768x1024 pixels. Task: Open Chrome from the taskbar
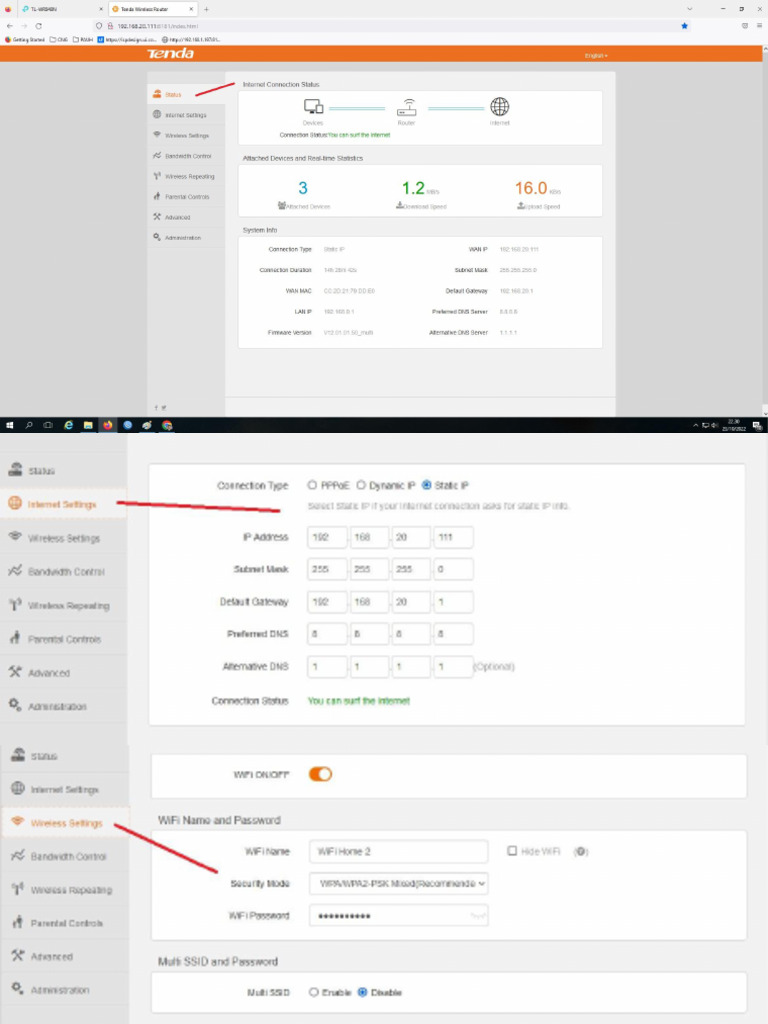point(167,425)
